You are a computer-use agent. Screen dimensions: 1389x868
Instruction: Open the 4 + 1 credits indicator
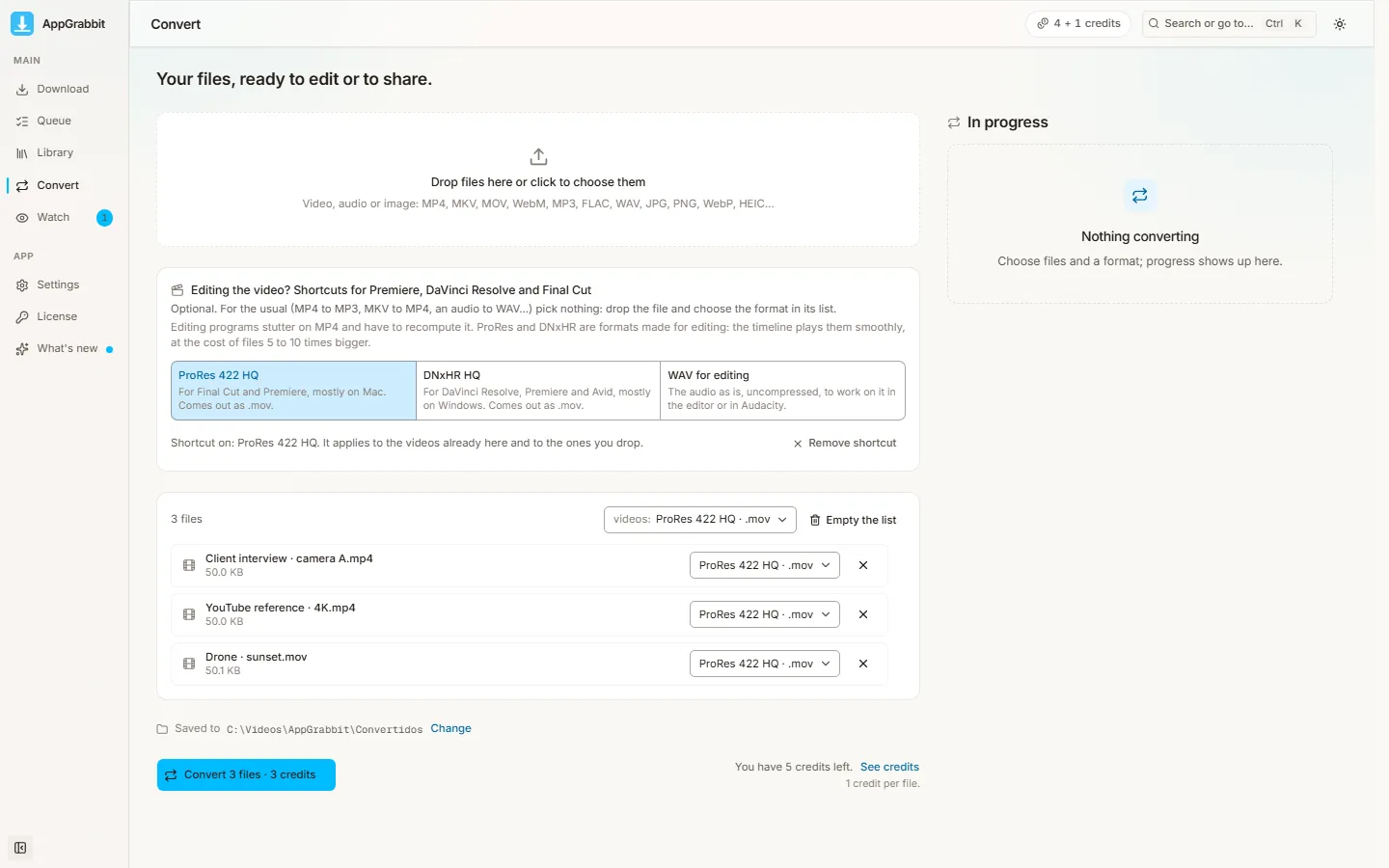1078,23
